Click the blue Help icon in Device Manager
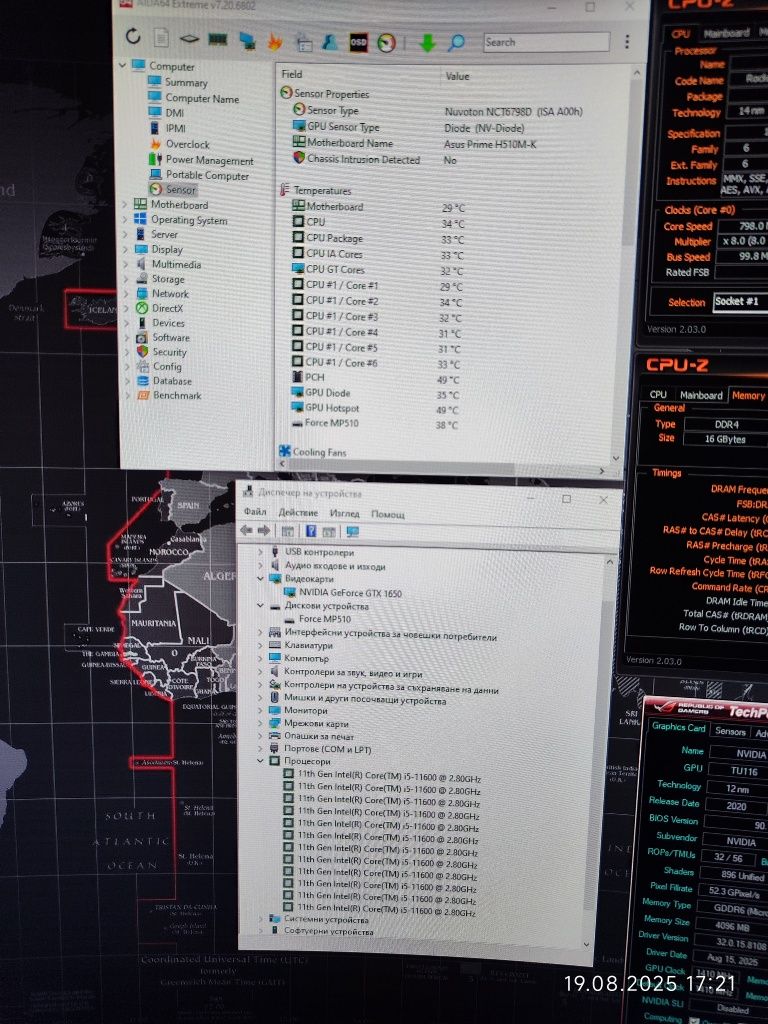This screenshot has width=768, height=1024. (x=311, y=531)
